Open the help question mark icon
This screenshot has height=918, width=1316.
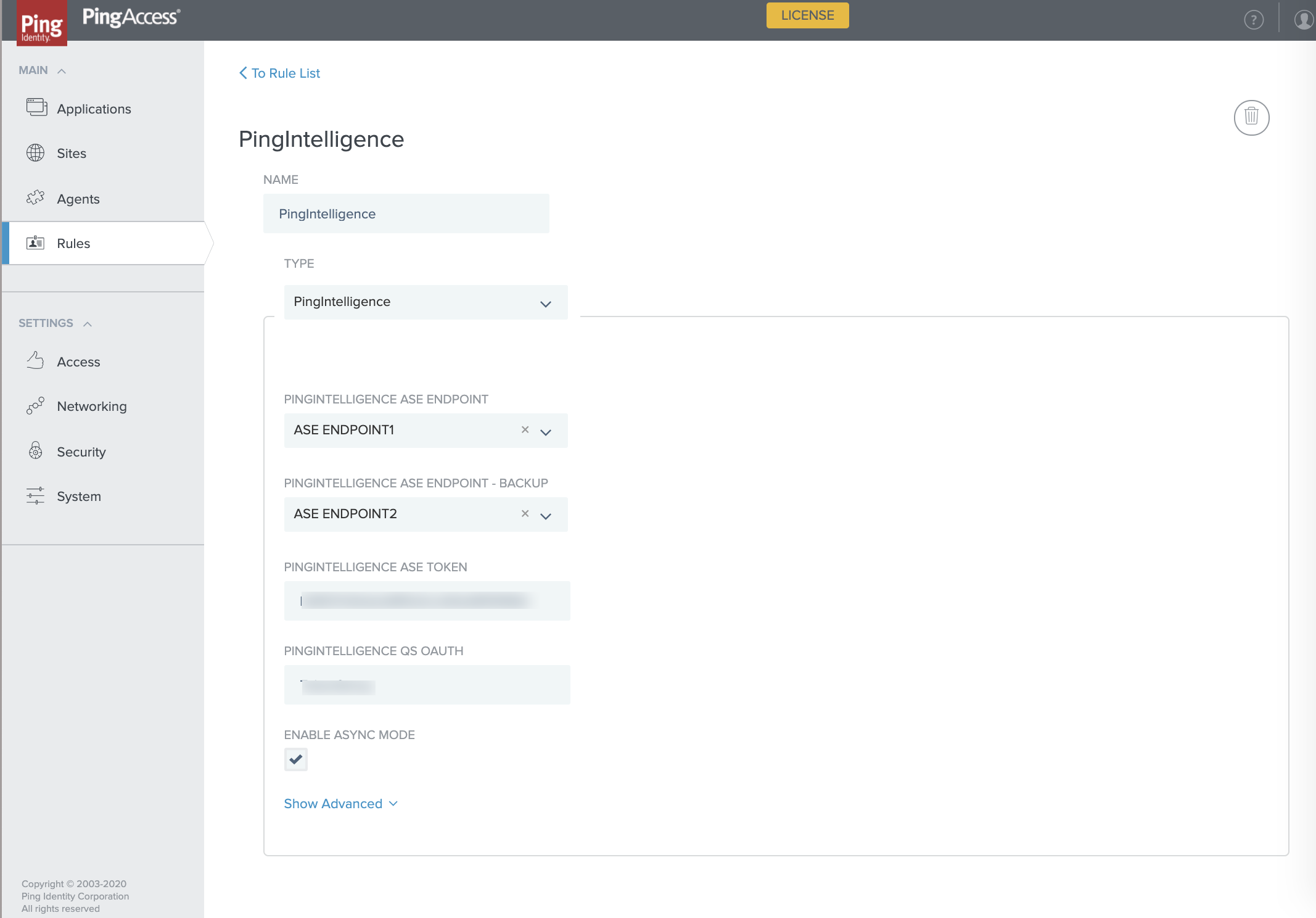pos(1253,20)
